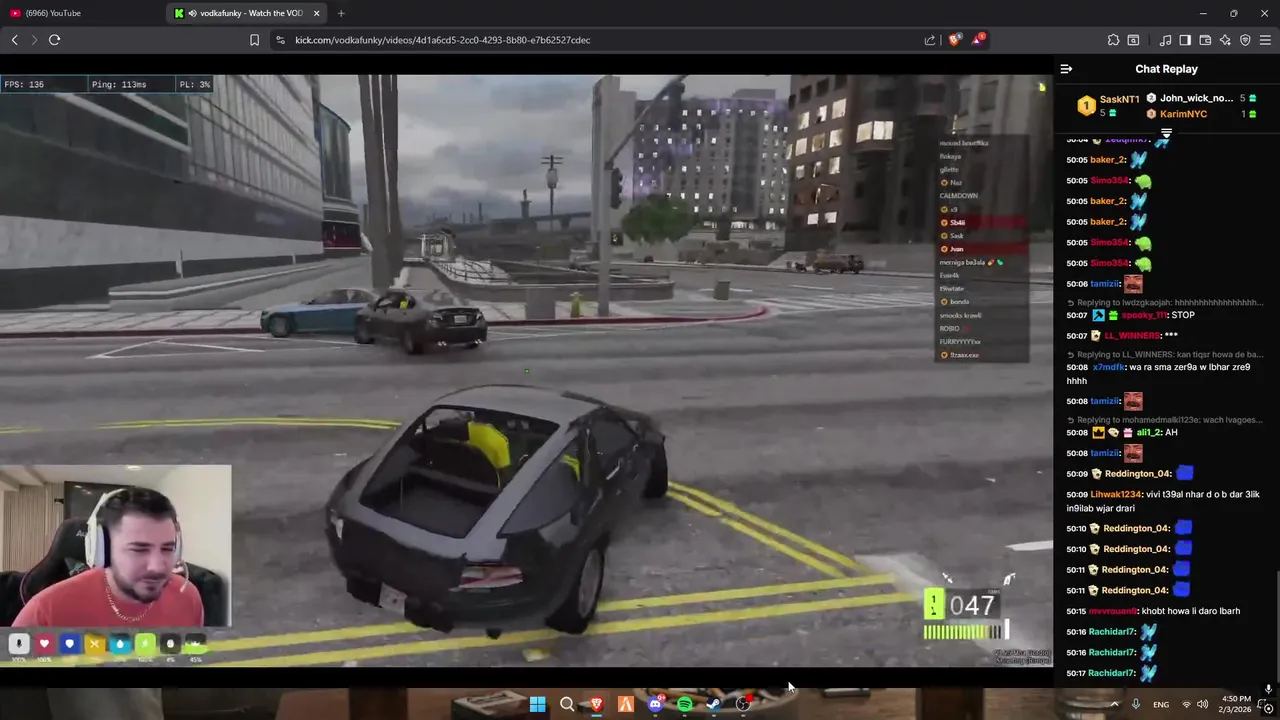The width and height of the screenshot is (1280, 720).
Task: Click username x7mdfk in chat
Action: pos(1109,367)
